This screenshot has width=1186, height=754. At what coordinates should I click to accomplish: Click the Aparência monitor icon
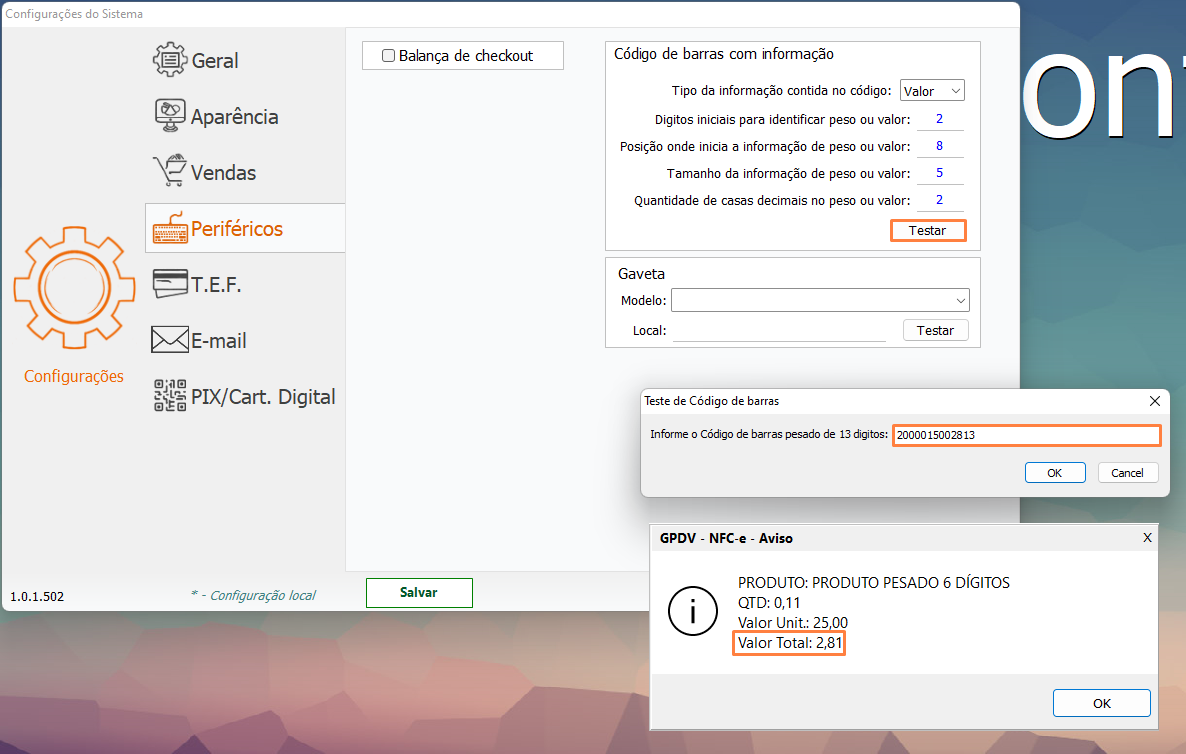(x=168, y=115)
